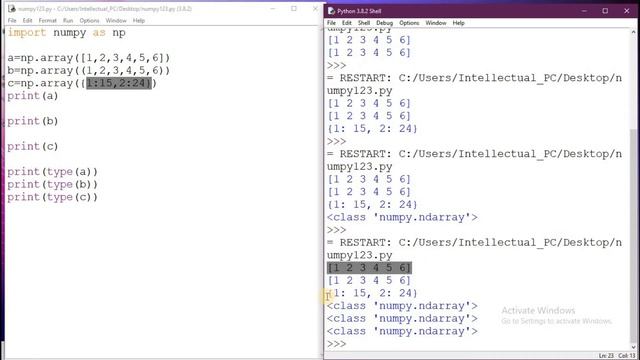Click the Python Shell window title text
The height and width of the screenshot is (360, 640).
[x=360, y=11]
